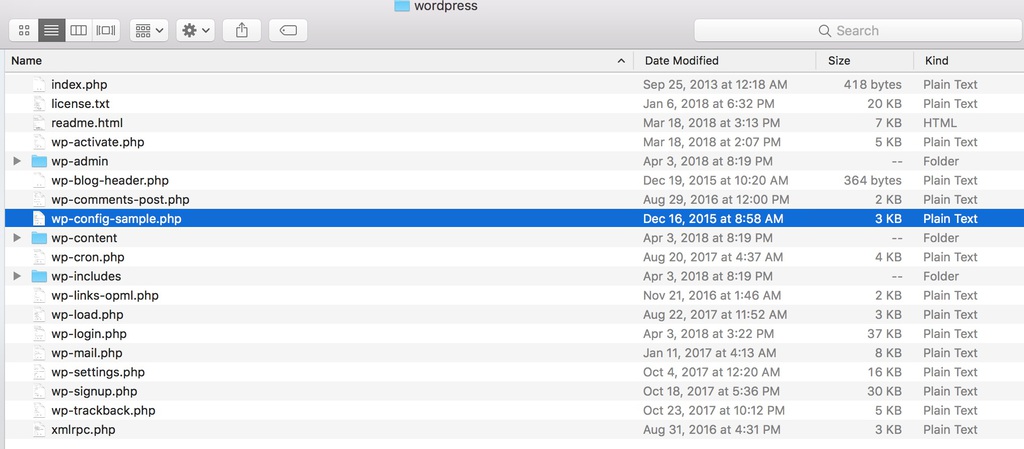
Task: Click the wp-includes folder icon
Action: tap(39, 277)
